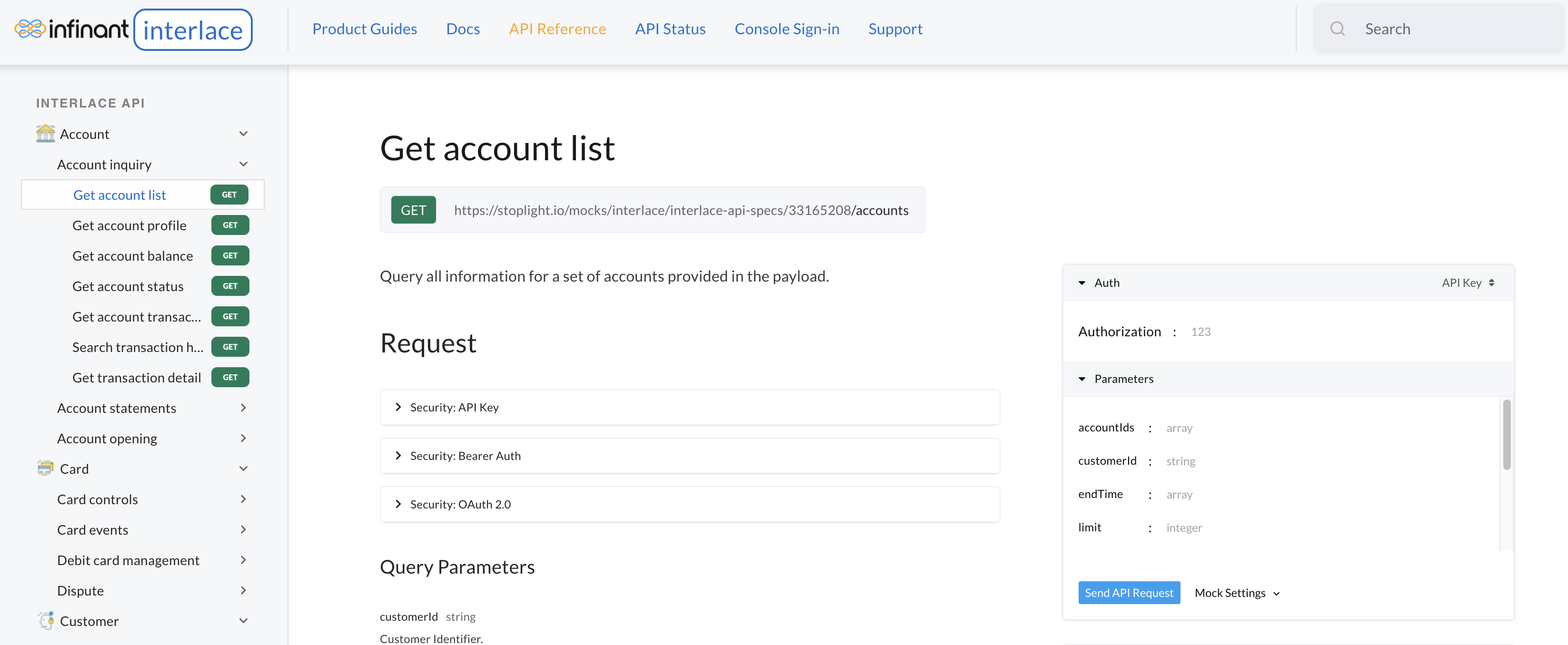Expand Security: OAuth 2.0 panel
This screenshot has width=1568, height=645.
pyautogui.click(x=690, y=504)
